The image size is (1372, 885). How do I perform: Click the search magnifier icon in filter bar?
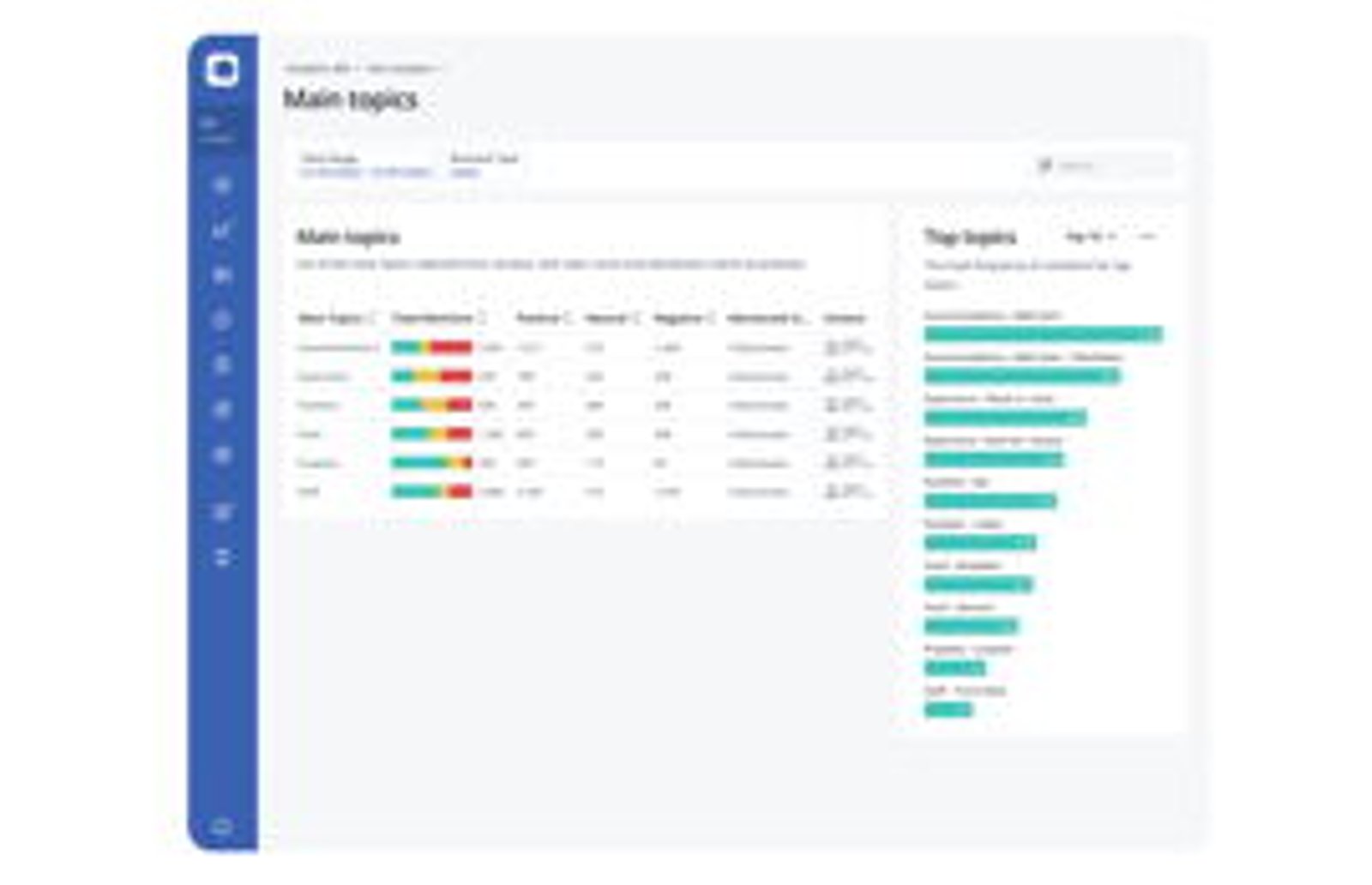[1044, 166]
